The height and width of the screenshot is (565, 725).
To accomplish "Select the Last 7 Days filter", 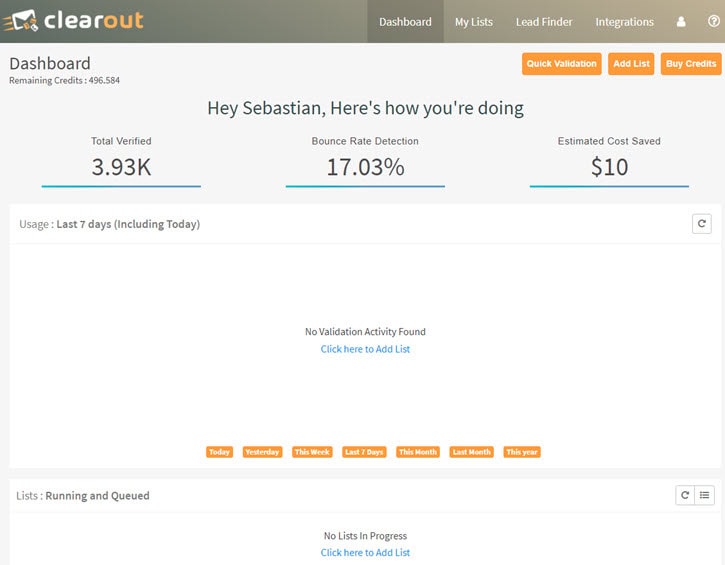I will point(364,452).
